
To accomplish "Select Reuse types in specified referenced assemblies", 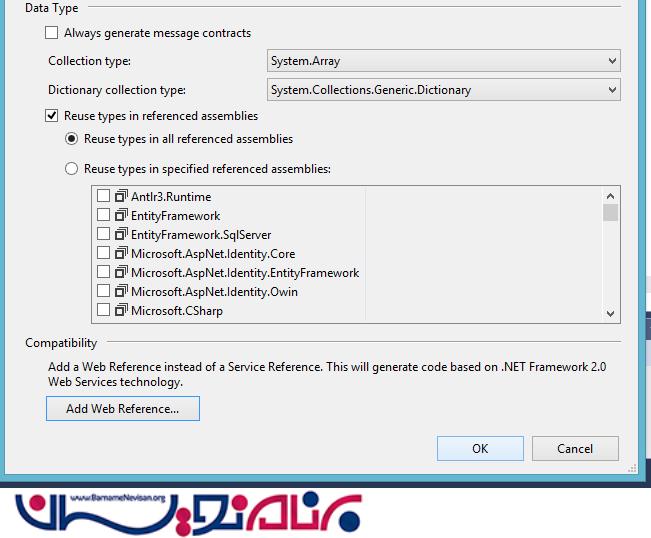I will [71, 169].
